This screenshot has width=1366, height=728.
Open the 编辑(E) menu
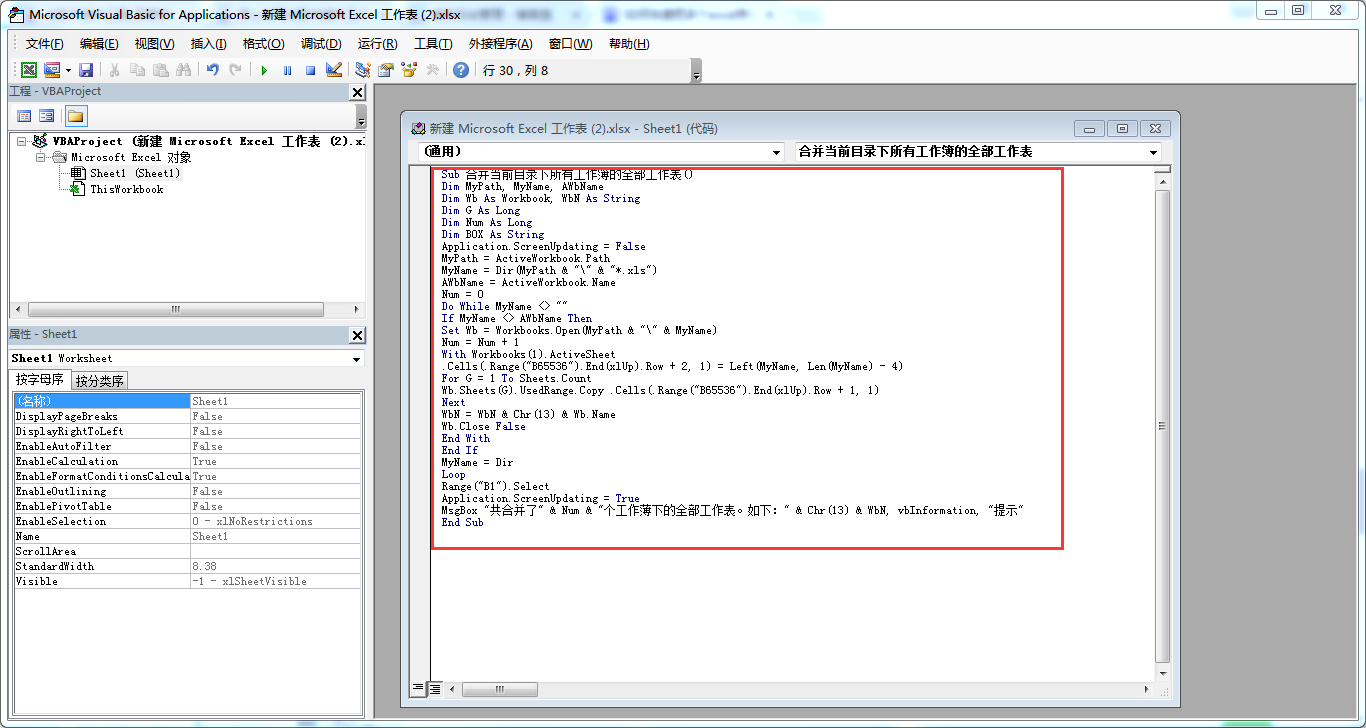click(99, 44)
